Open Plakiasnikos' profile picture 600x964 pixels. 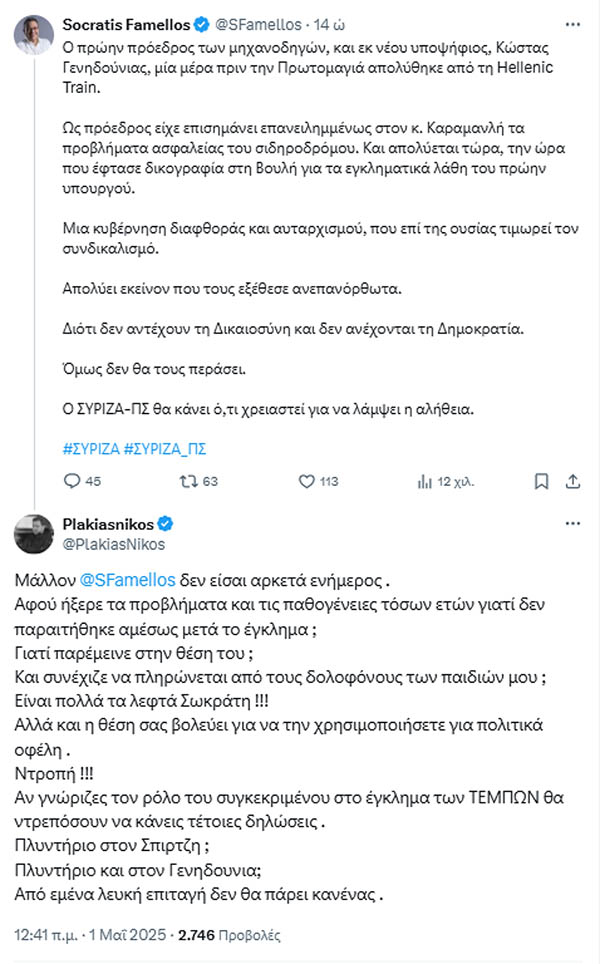32,533
